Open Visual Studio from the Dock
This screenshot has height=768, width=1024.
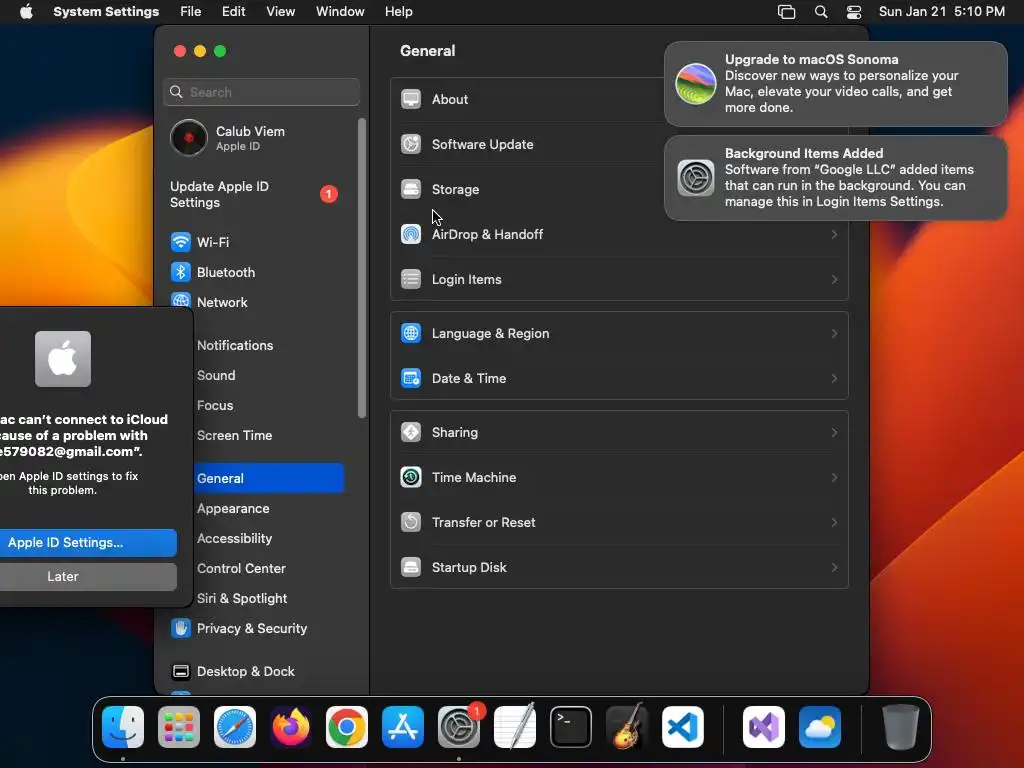(763, 727)
